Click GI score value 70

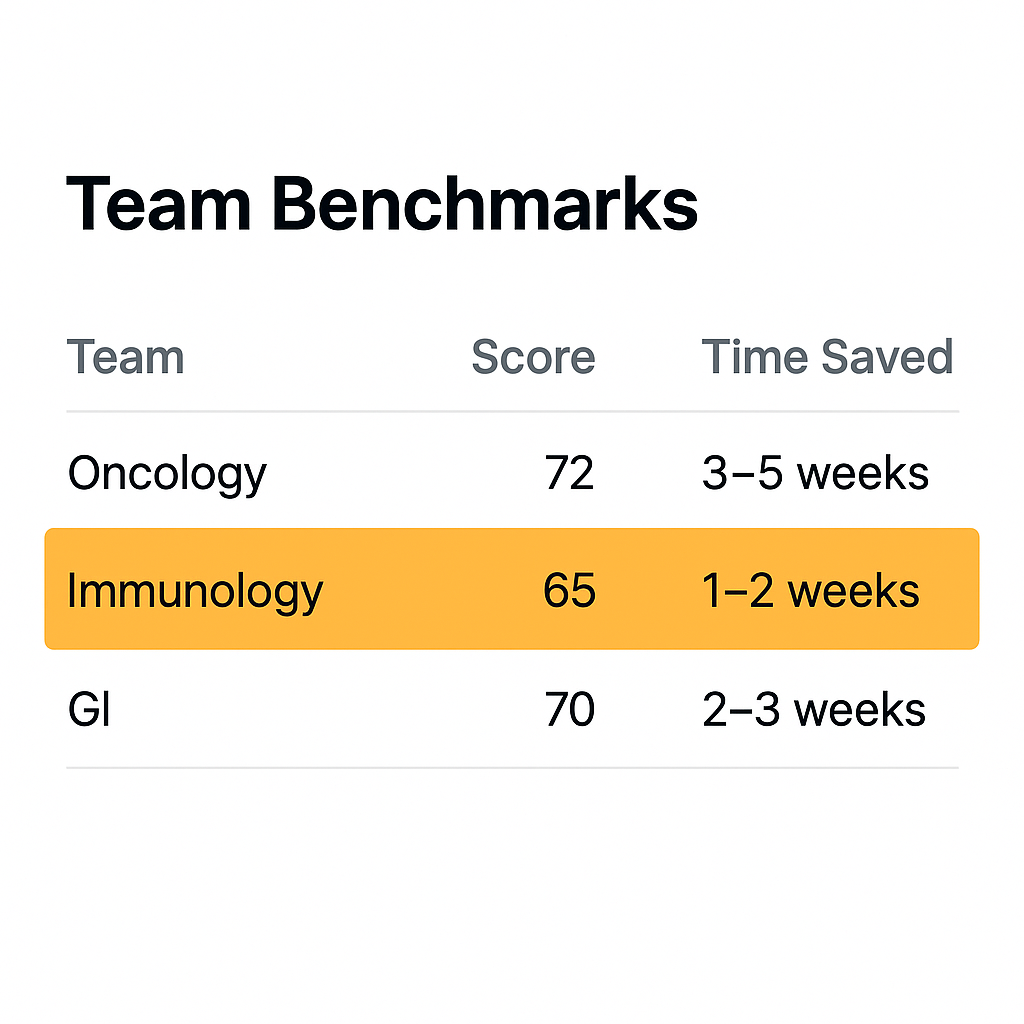point(569,709)
